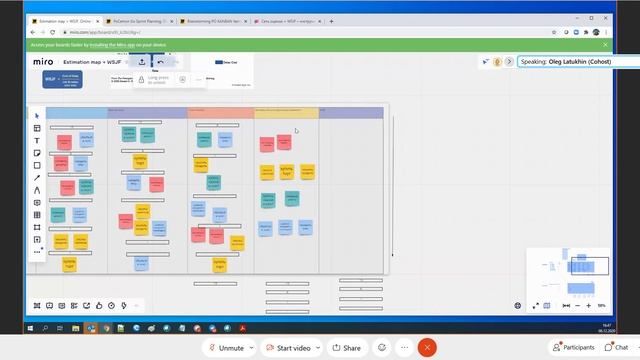The width and height of the screenshot is (640, 360).
Task: Select the Frame tool in left toolbar
Action: click(37, 227)
